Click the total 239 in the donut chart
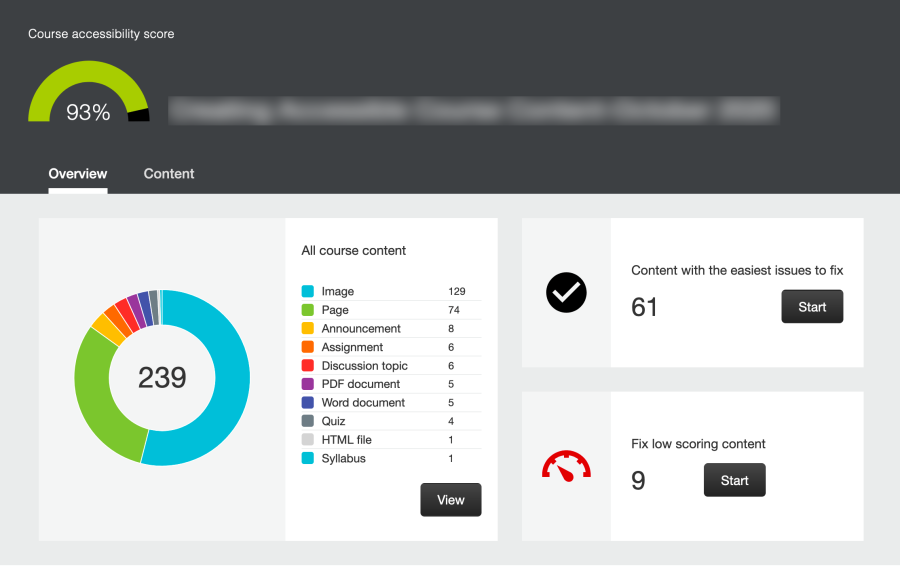The width and height of the screenshot is (900, 568). (162, 378)
